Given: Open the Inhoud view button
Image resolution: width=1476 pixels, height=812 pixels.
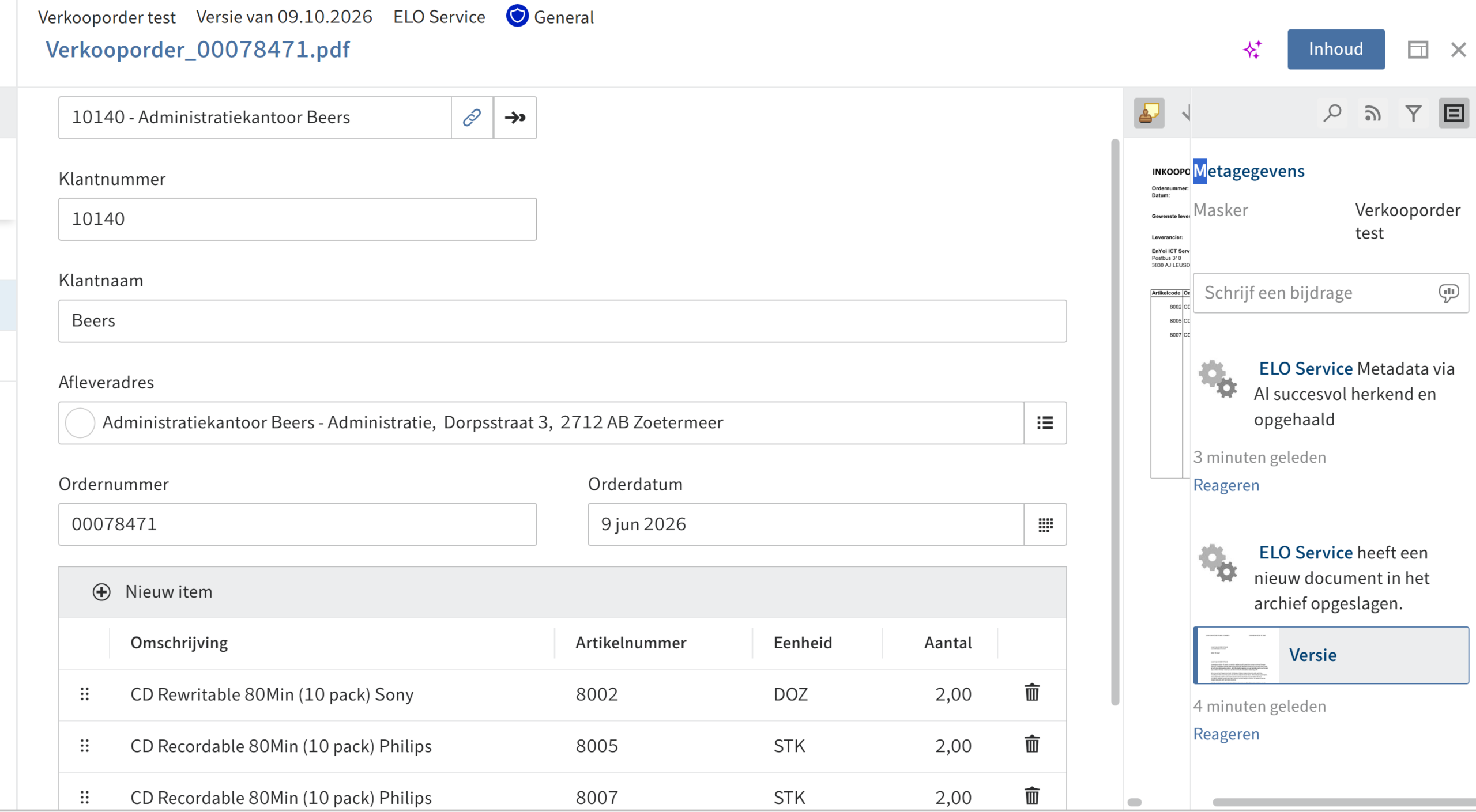Looking at the screenshot, I should pos(1336,50).
